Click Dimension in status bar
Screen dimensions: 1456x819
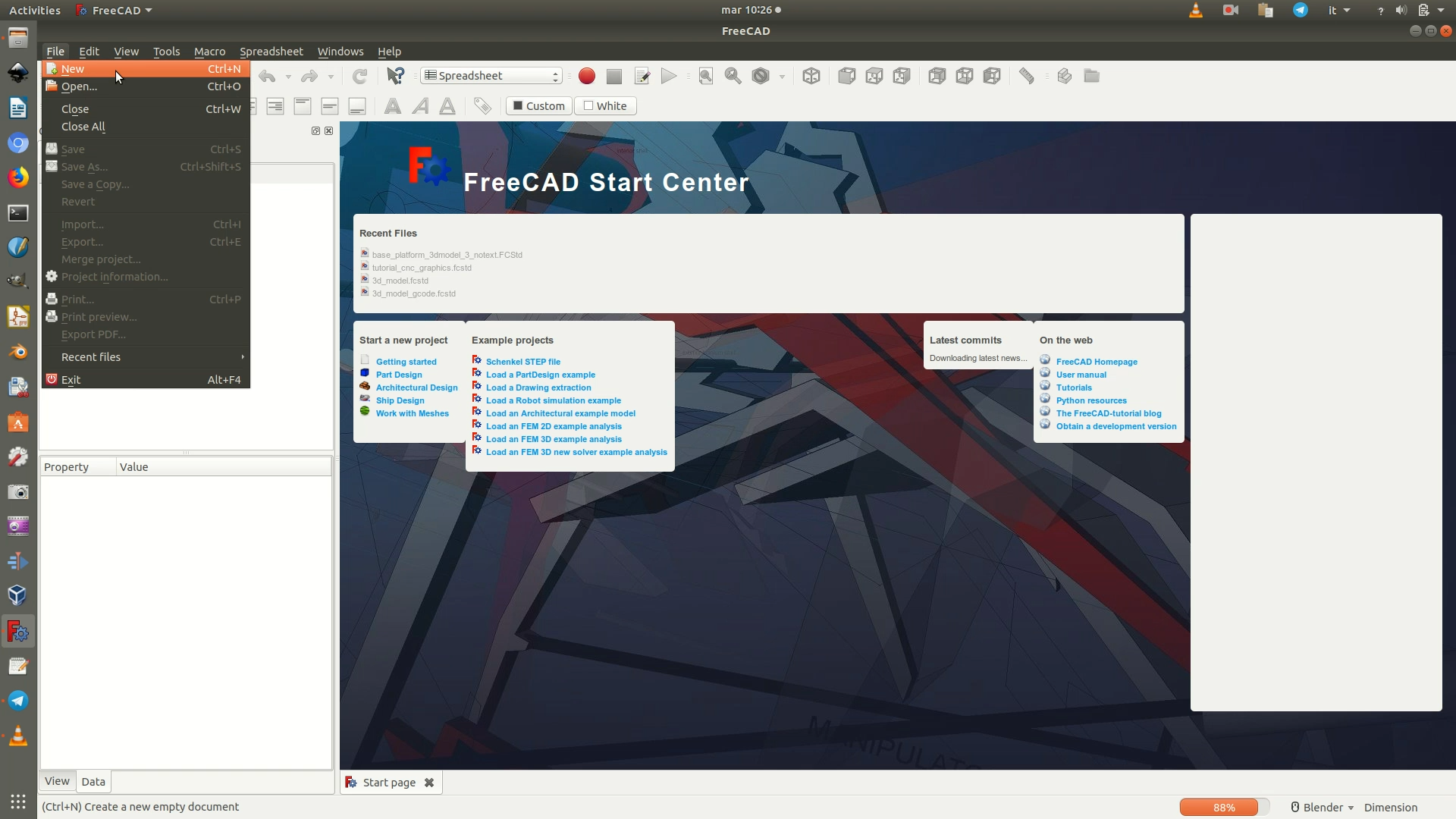1390,808
